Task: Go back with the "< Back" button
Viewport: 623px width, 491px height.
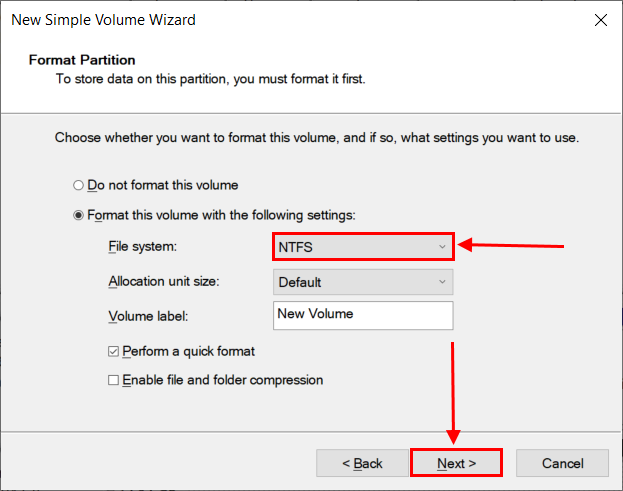Action: pos(362,463)
